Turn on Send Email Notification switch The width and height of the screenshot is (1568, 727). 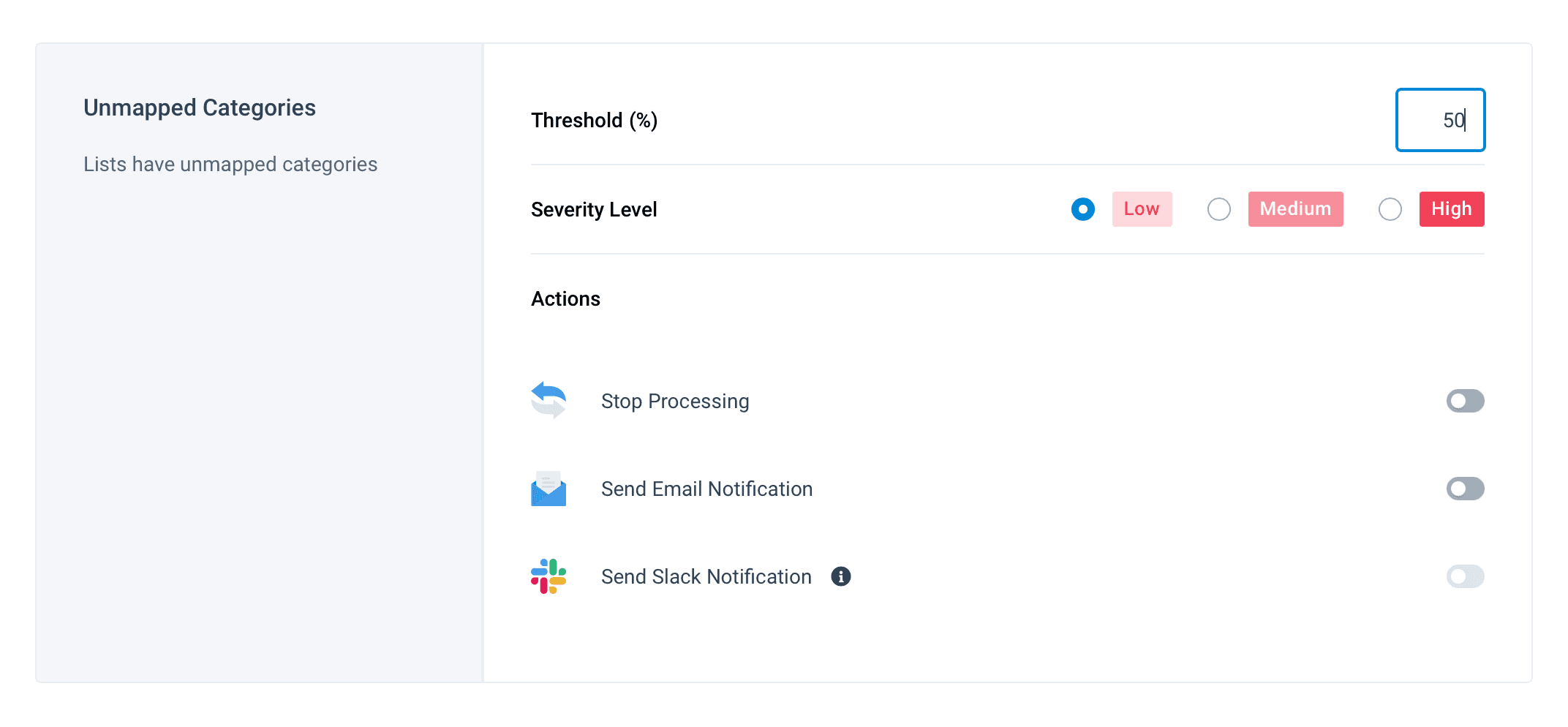(1465, 489)
